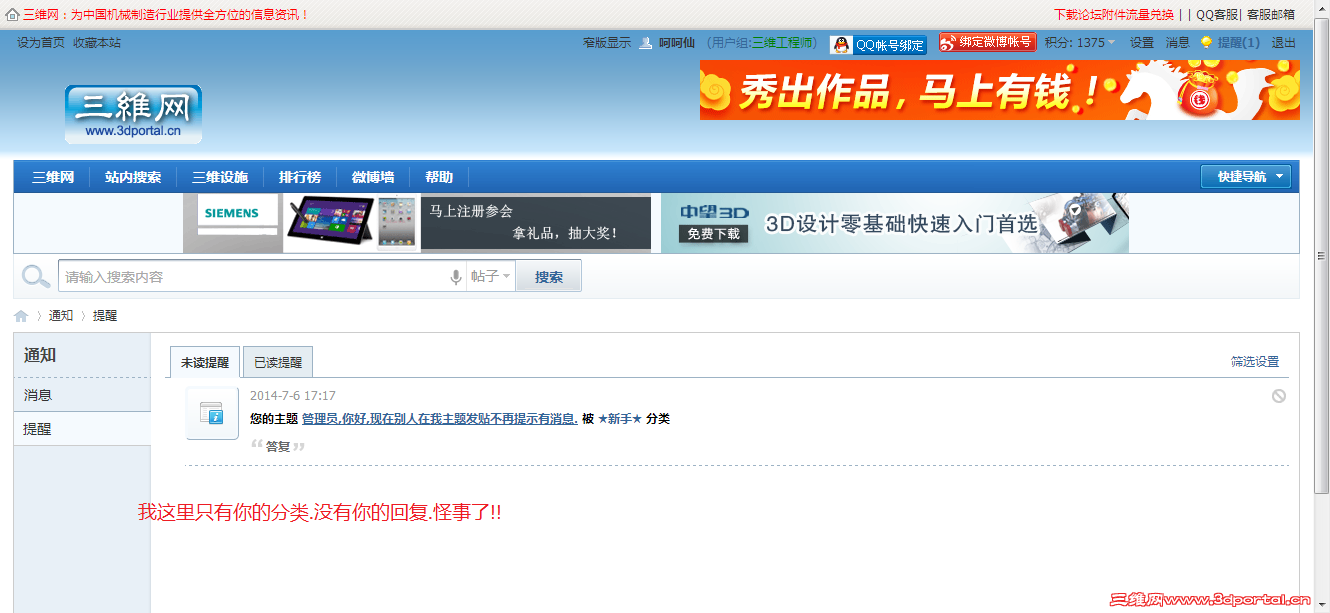Click the lightbulb reminder icon
The height and width of the screenshot is (613, 1330).
click(1206, 43)
